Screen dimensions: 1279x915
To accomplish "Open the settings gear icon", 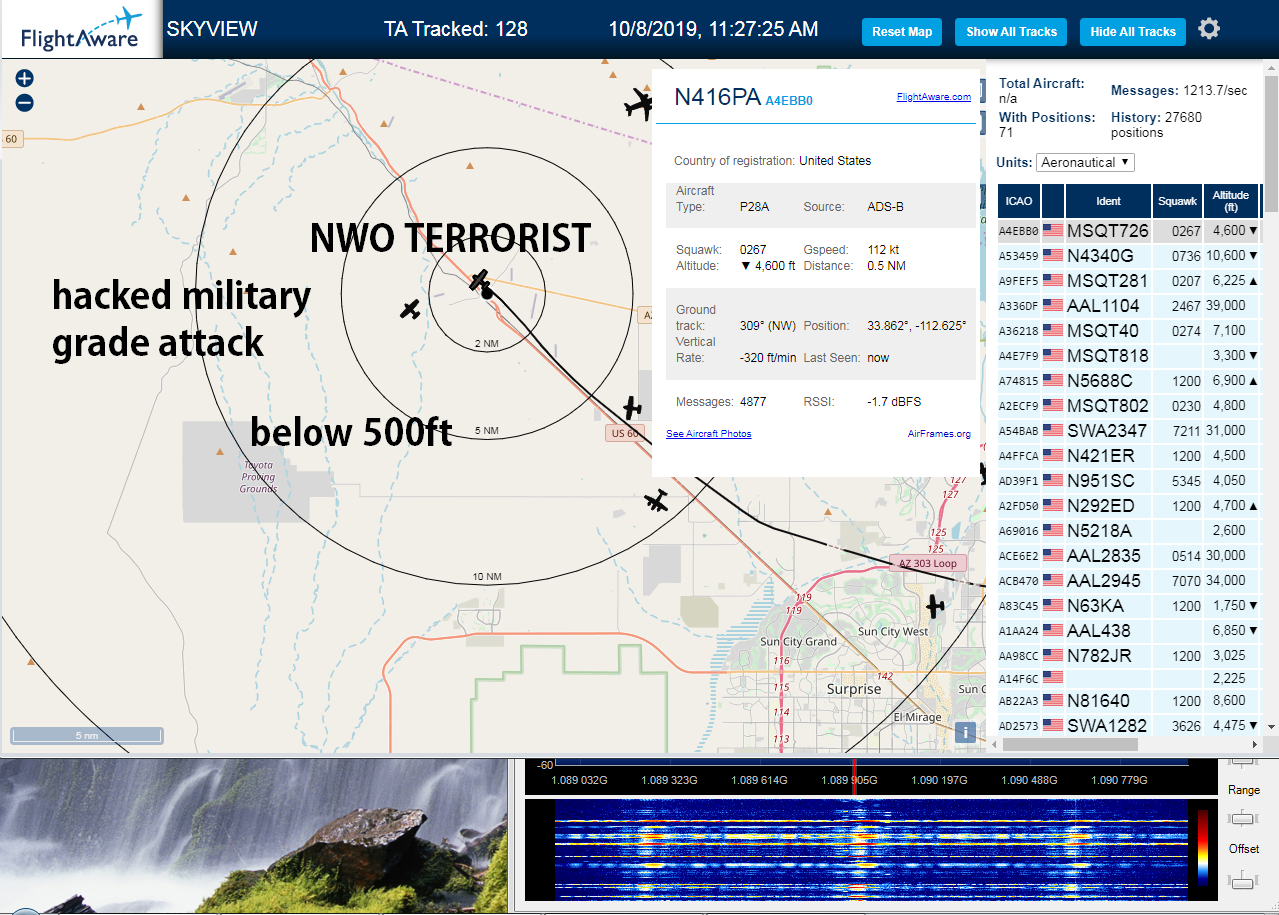I will coord(1209,29).
